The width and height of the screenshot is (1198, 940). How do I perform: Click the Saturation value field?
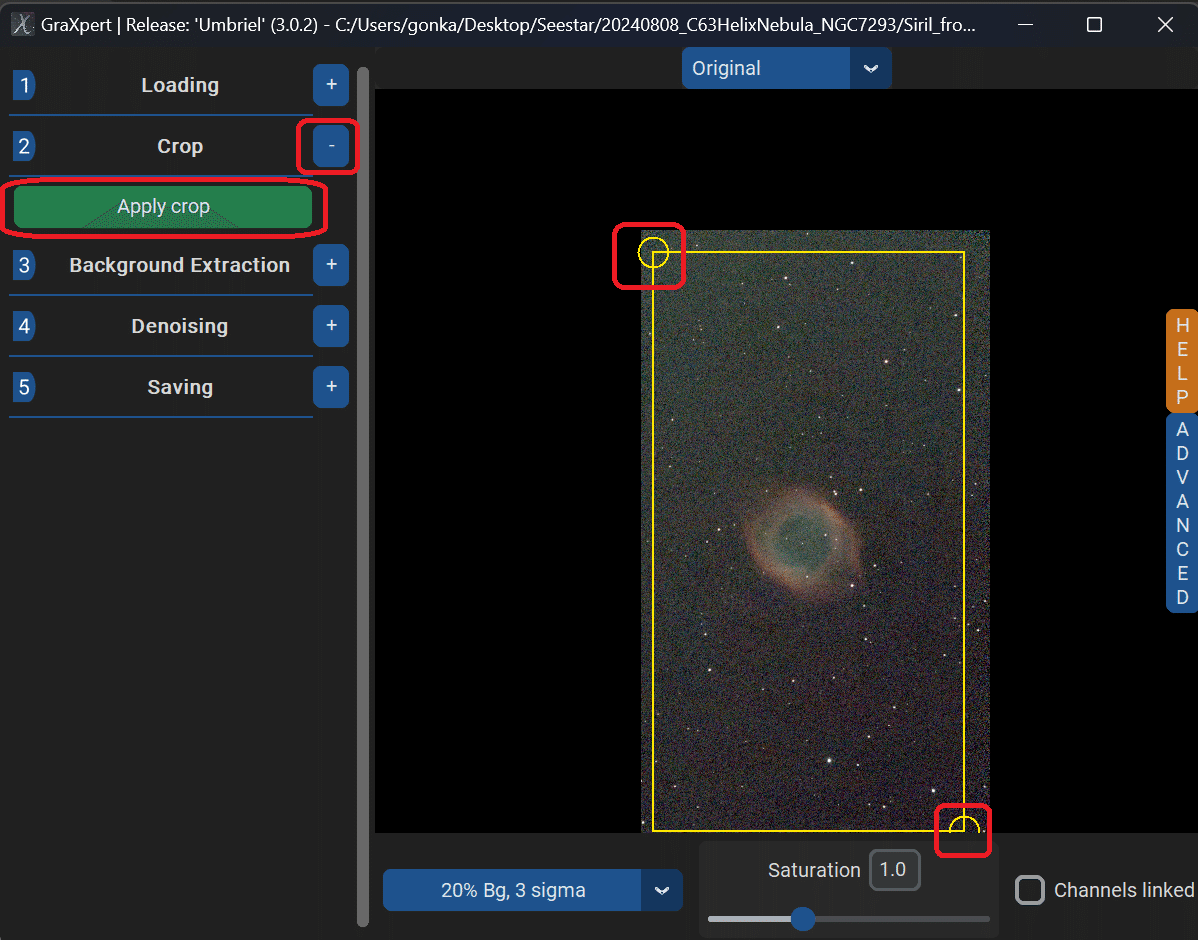(x=893, y=870)
